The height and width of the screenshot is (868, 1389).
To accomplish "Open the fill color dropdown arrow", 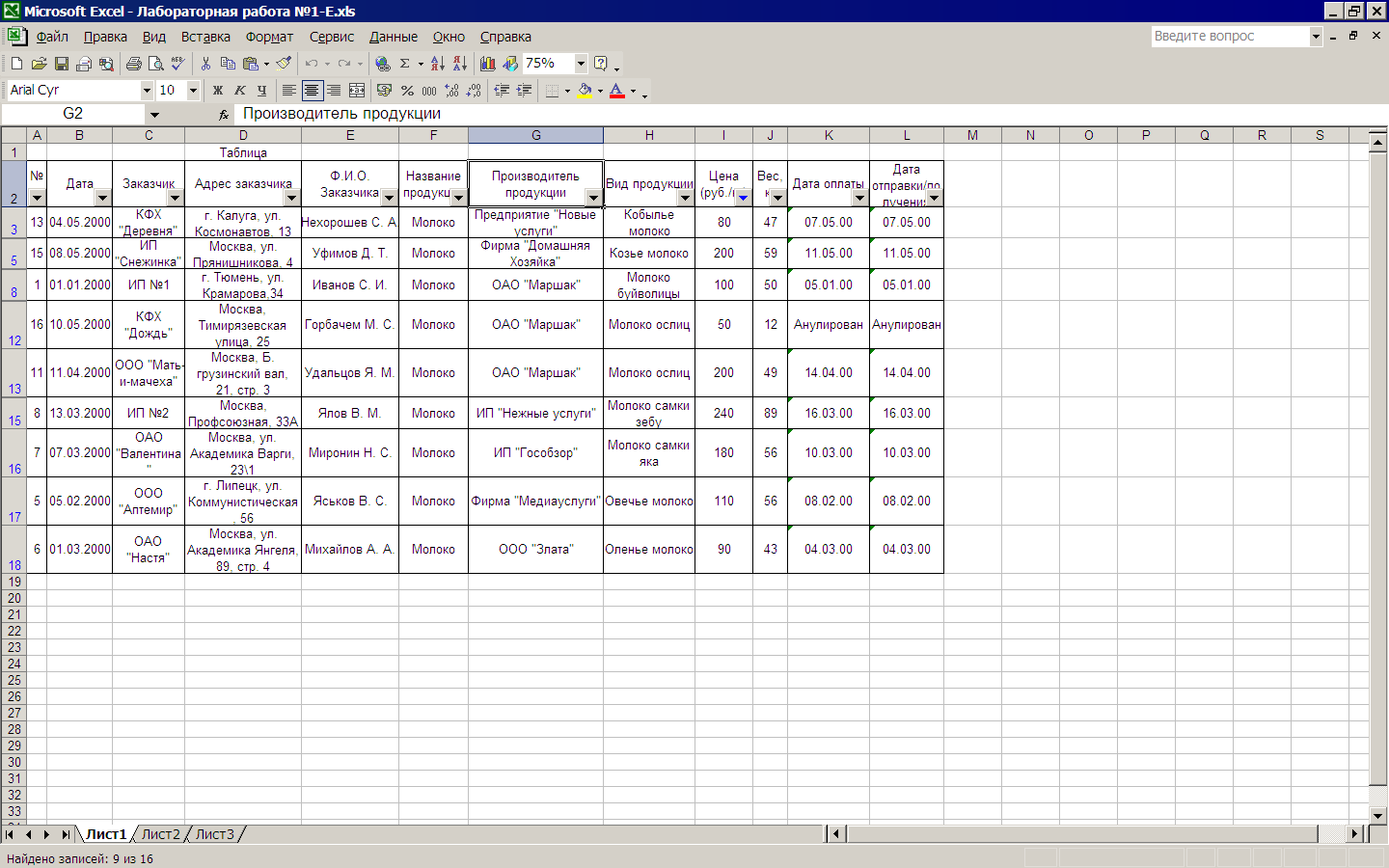I will 599,91.
